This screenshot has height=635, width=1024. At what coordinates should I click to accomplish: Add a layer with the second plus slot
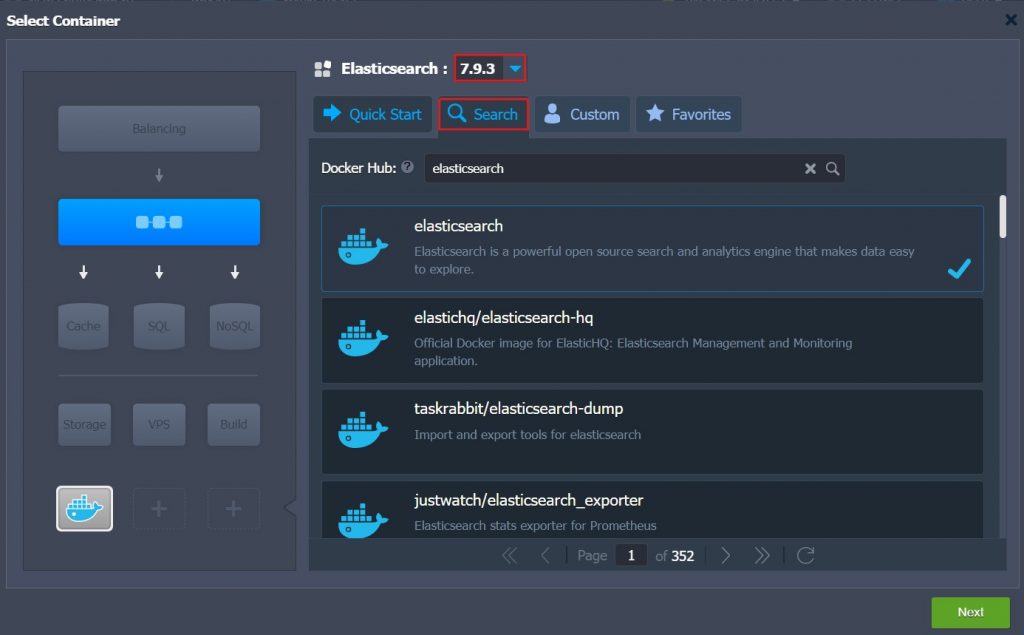[234, 508]
